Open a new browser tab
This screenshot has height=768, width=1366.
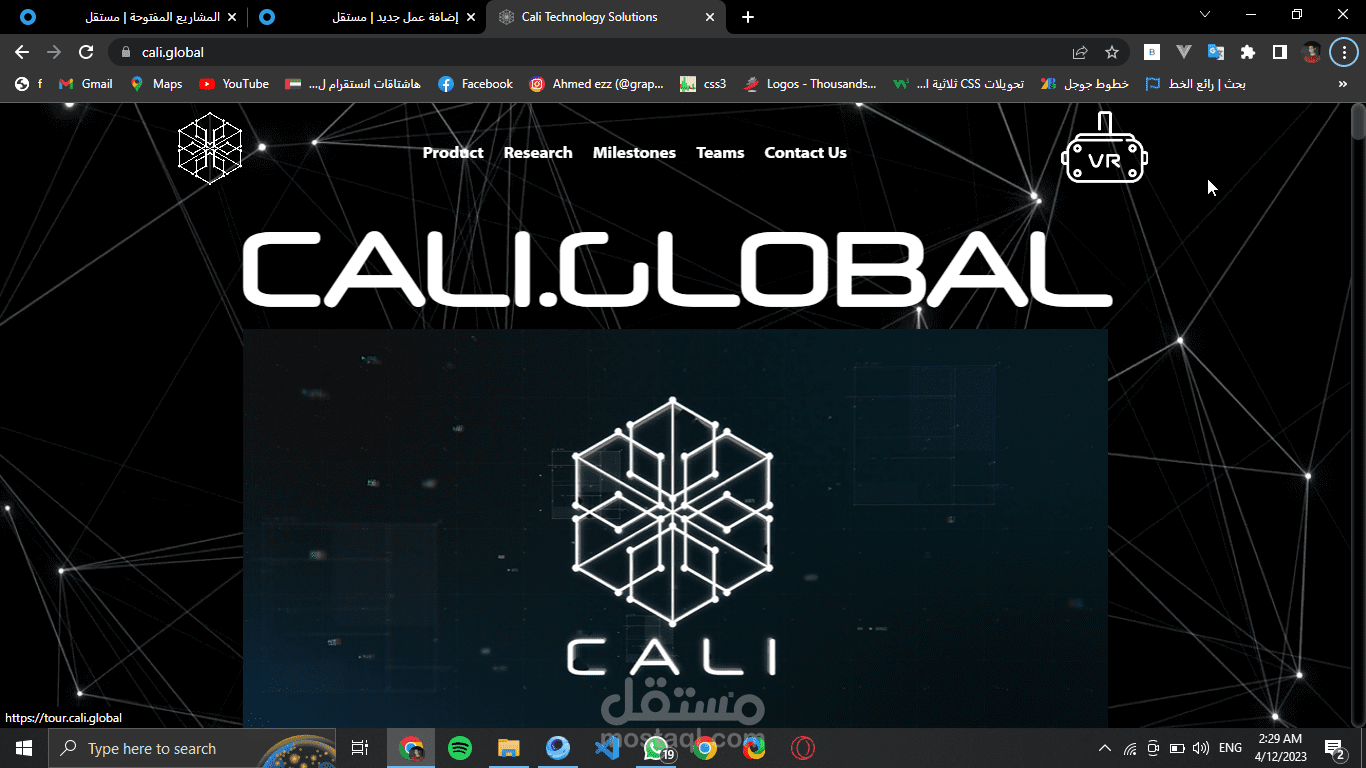[x=748, y=17]
